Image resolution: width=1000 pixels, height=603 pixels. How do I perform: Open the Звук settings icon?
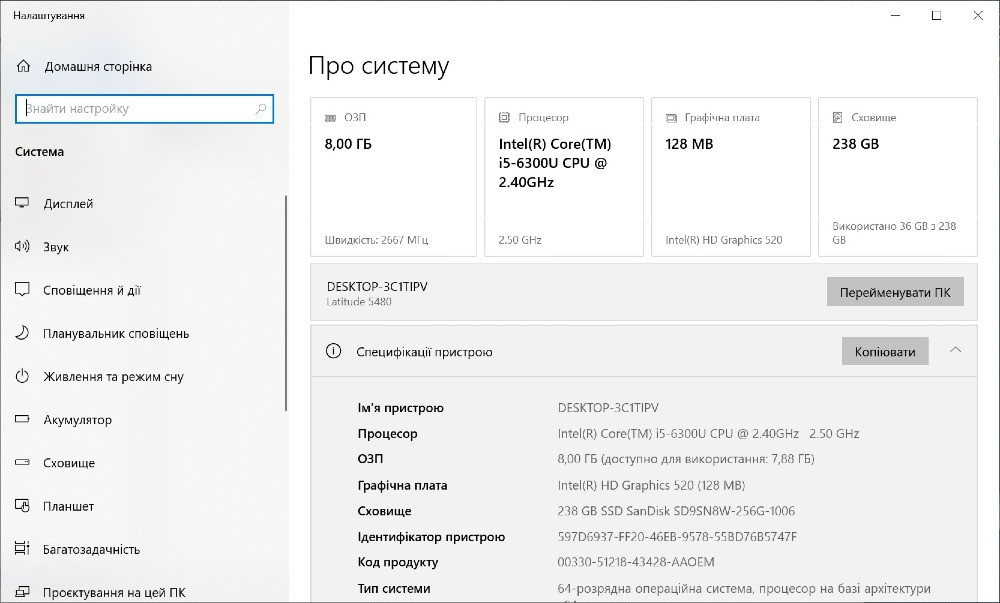[x=22, y=247]
